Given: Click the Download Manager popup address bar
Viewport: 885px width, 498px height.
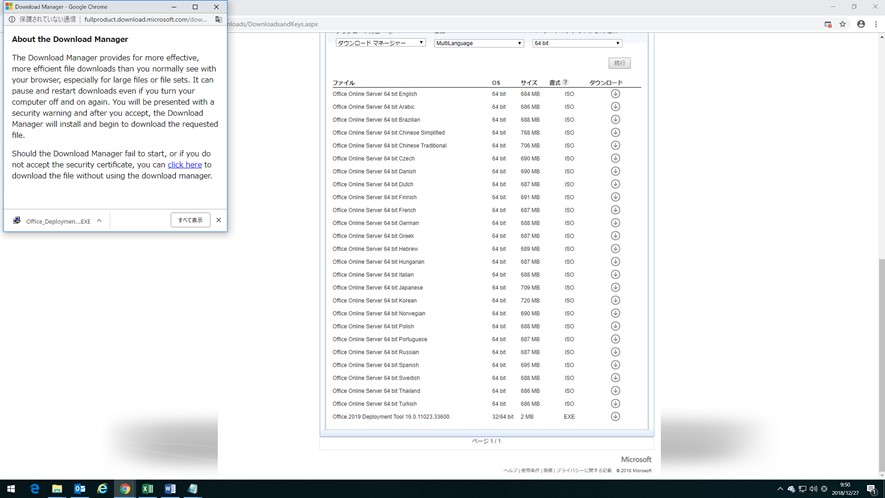Looking at the screenshot, I should (147, 19).
